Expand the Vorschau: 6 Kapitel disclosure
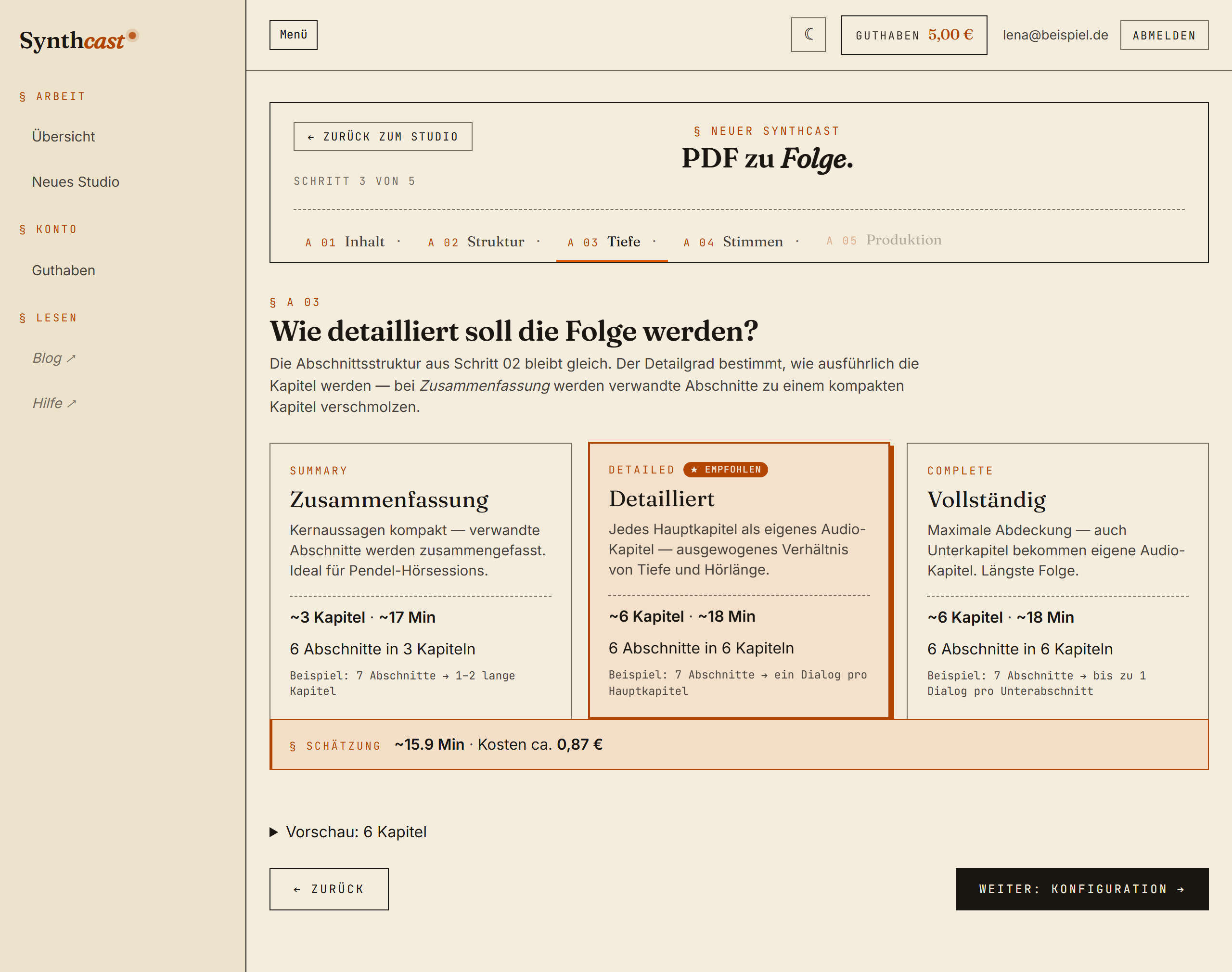The image size is (1232, 972). tap(348, 832)
